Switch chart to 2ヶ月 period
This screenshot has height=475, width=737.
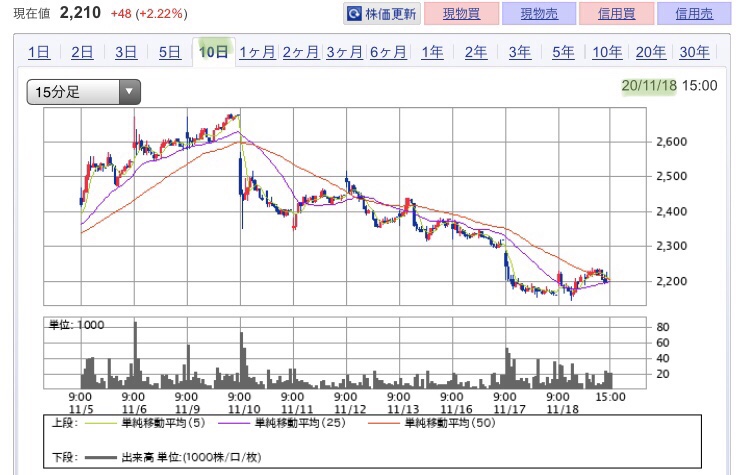click(301, 52)
